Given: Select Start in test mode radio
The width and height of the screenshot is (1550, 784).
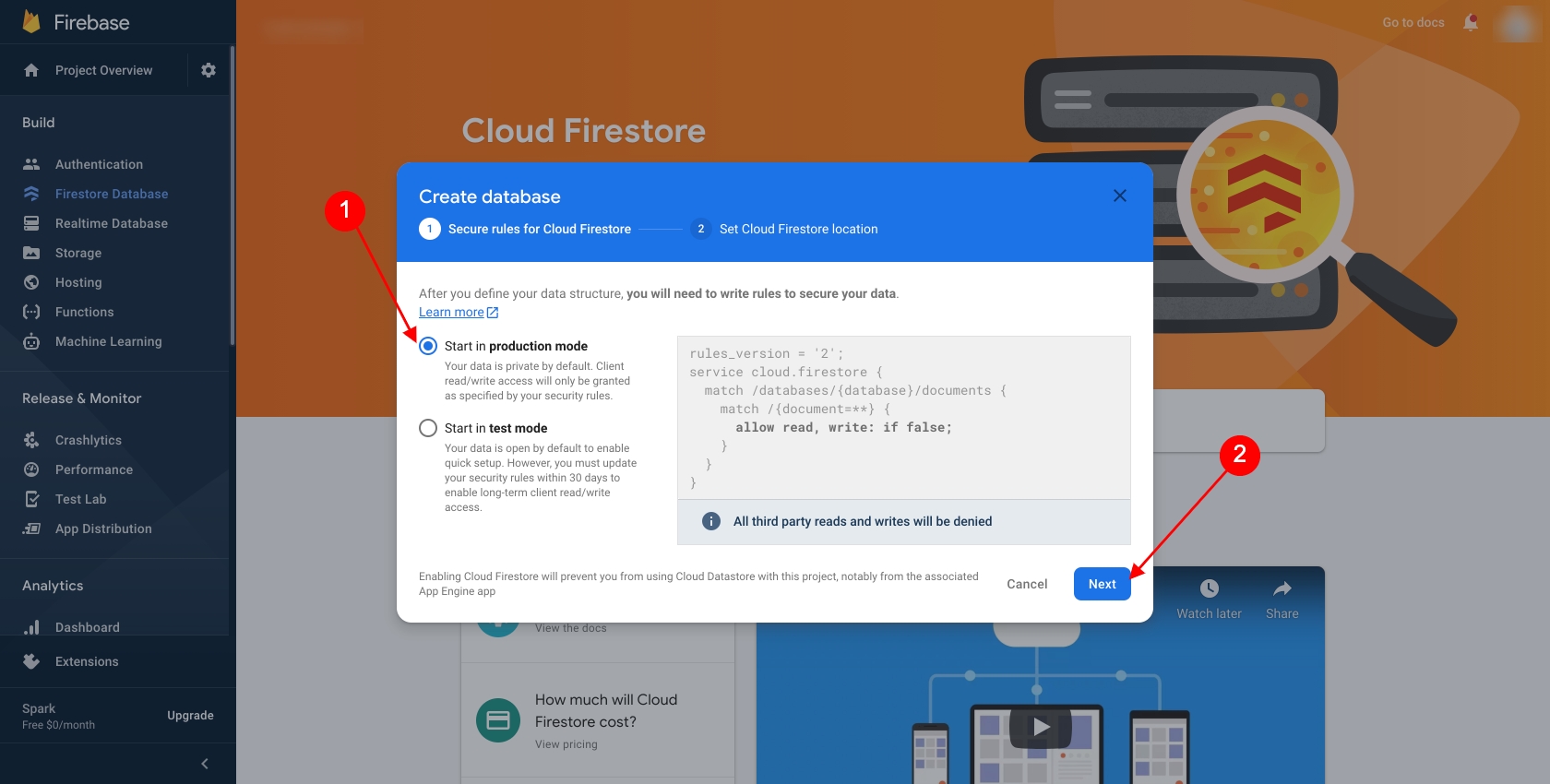Looking at the screenshot, I should 428,428.
